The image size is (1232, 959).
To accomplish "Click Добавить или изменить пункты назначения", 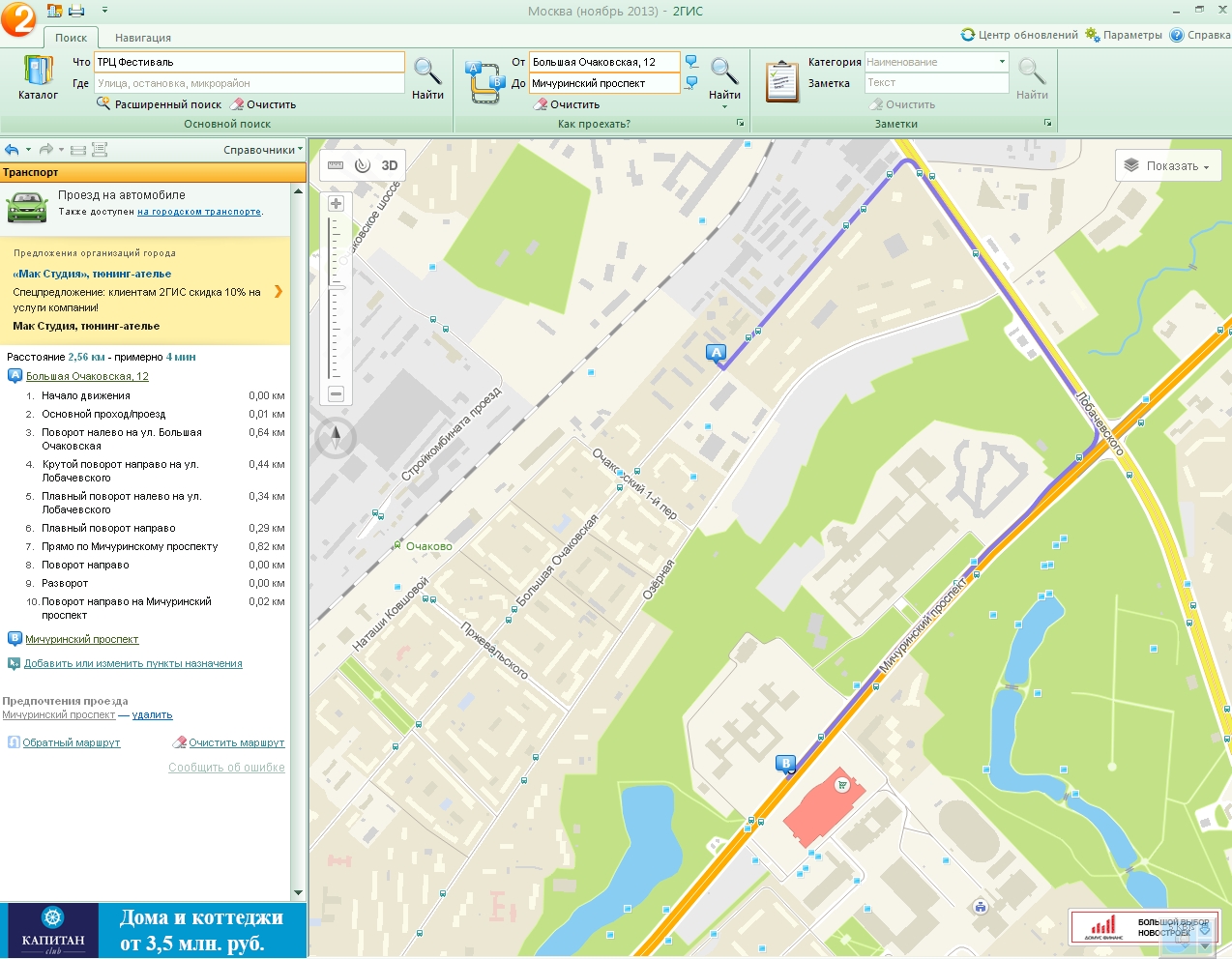I will point(133,663).
